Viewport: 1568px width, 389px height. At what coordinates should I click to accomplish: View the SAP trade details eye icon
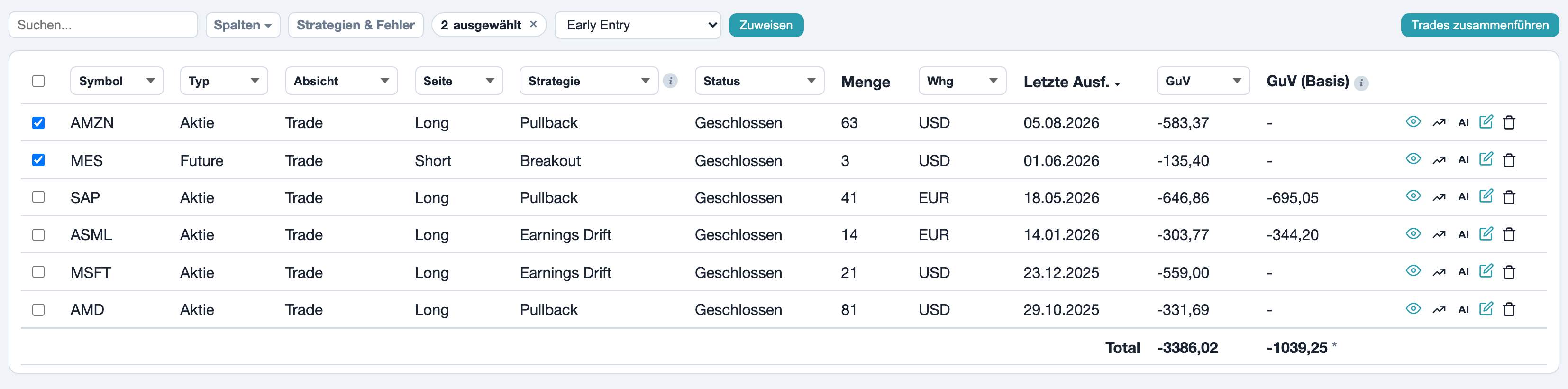(1413, 196)
